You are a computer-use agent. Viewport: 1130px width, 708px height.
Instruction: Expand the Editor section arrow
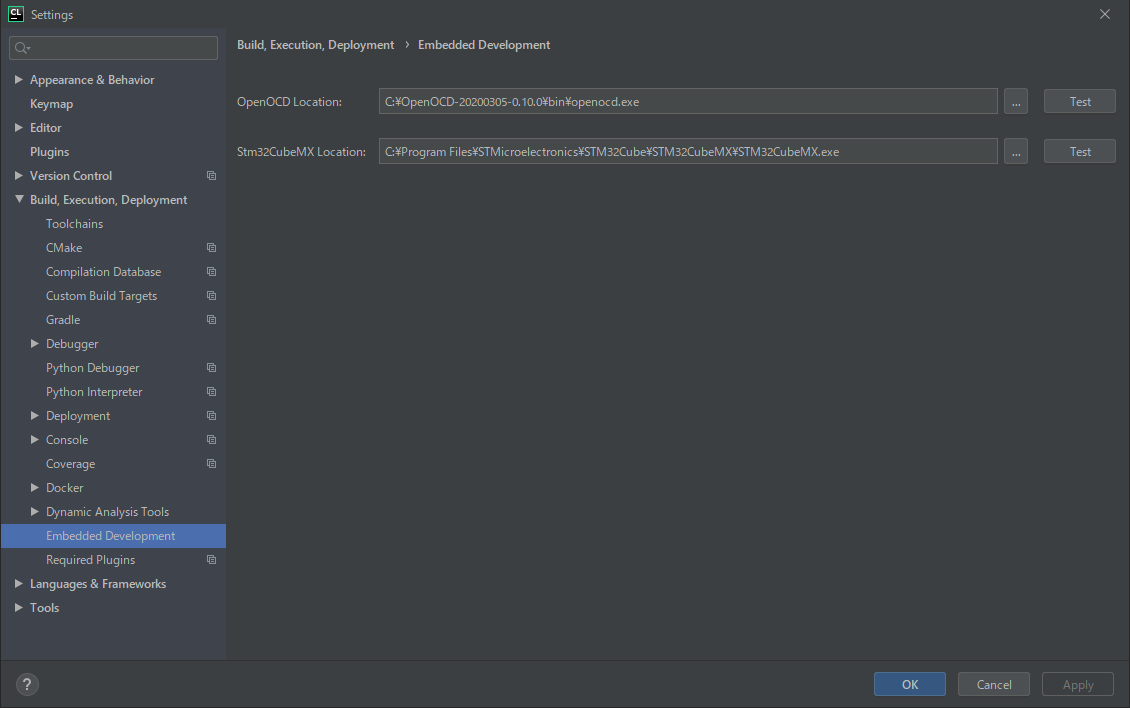point(19,128)
